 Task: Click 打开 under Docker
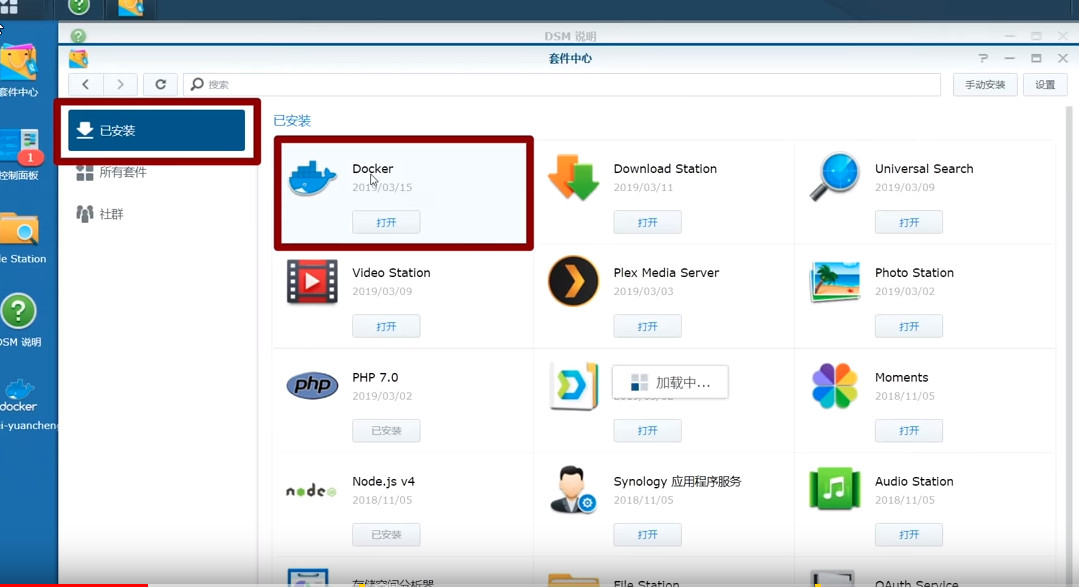[386, 222]
